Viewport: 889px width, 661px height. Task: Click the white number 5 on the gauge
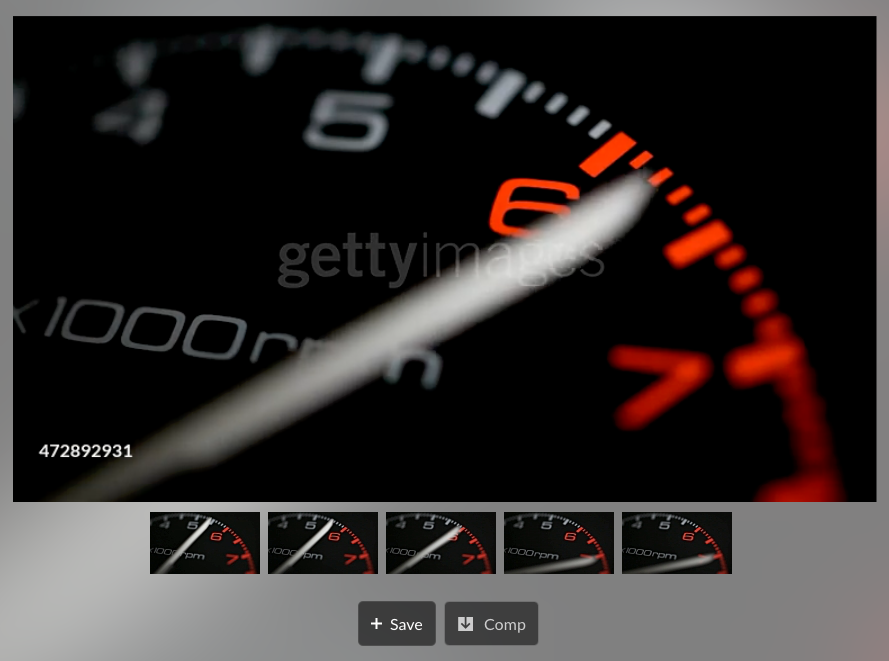(348, 120)
